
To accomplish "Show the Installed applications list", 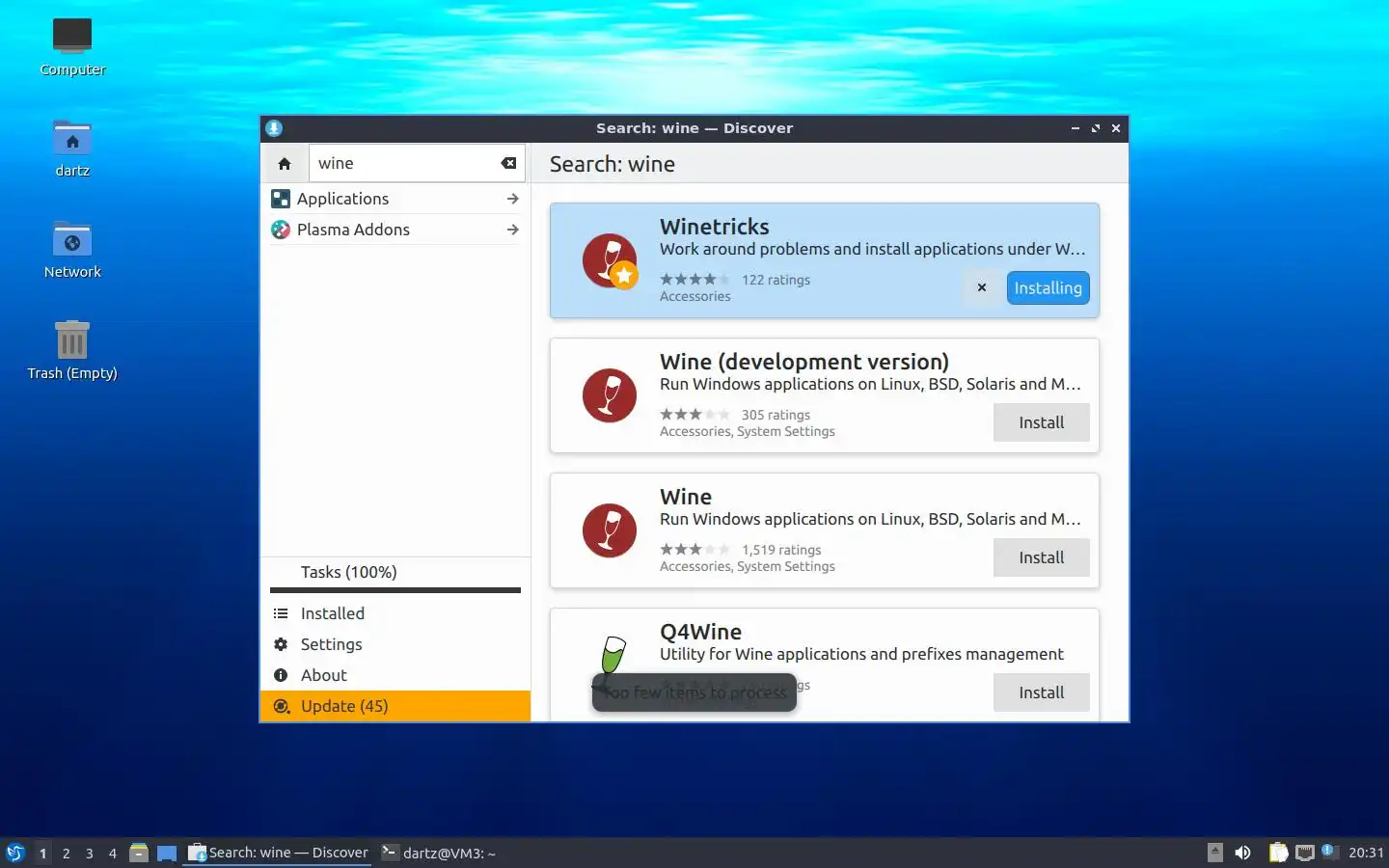I will pyautogui.click(x=395, y=613).
